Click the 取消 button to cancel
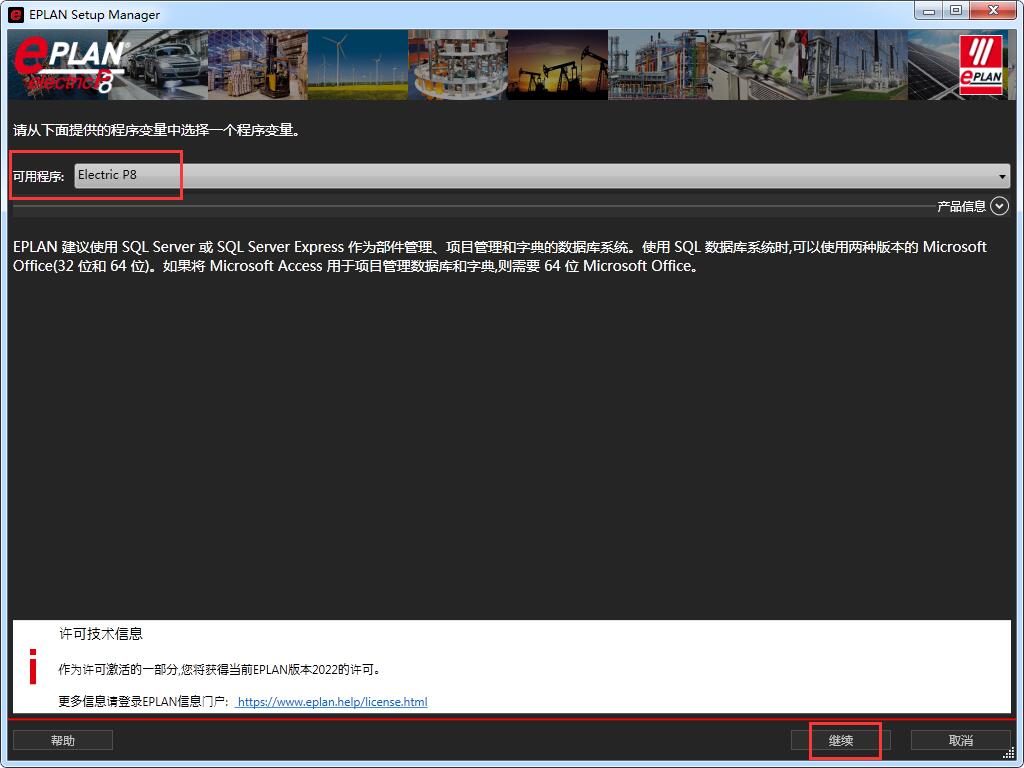 (x=960, y=740)
